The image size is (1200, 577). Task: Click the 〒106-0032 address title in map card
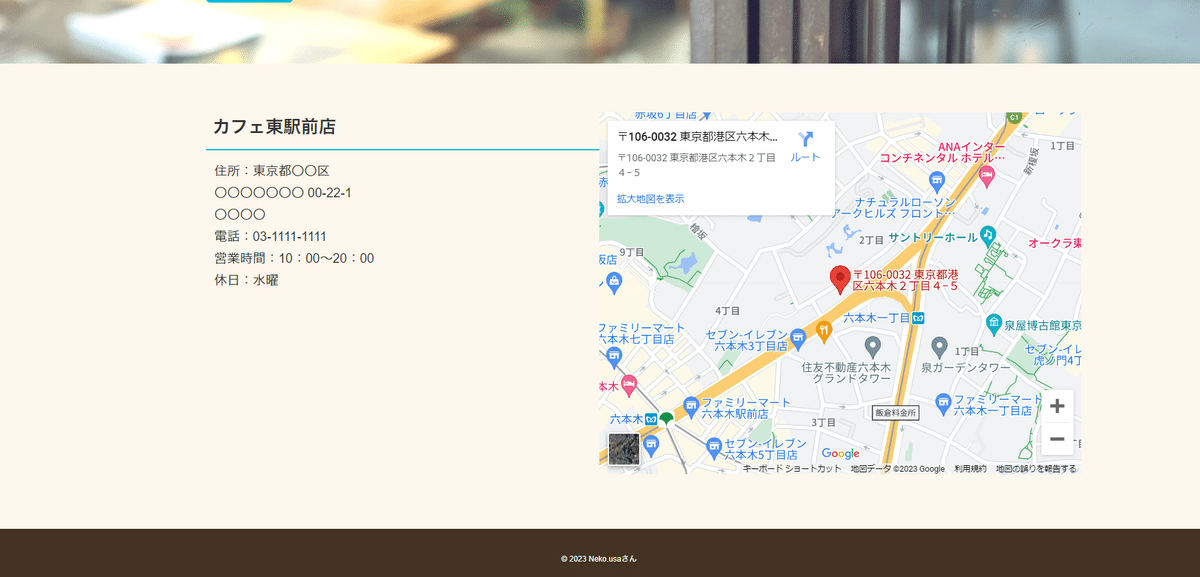click(x=698, y=136)
